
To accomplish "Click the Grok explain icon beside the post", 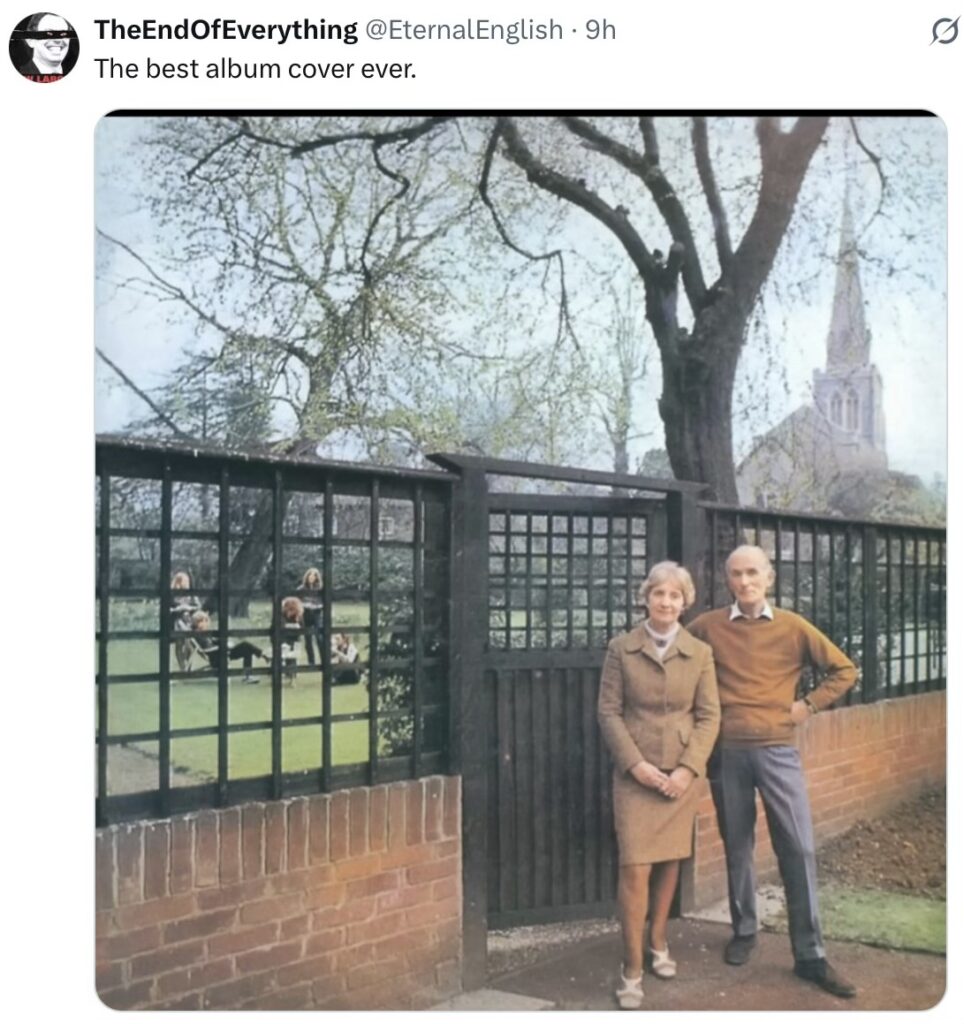I will pyautogui.click(x=944, y=31).
